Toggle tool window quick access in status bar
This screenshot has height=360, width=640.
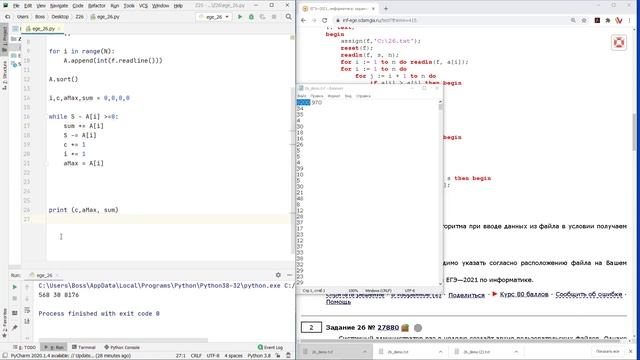tap(5, 356)
